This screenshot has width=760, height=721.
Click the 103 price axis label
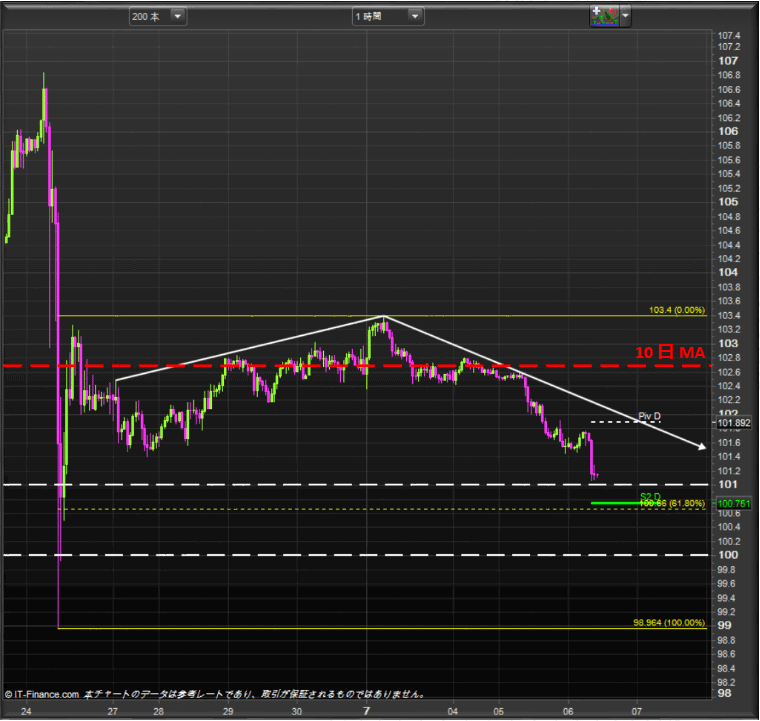728,344
